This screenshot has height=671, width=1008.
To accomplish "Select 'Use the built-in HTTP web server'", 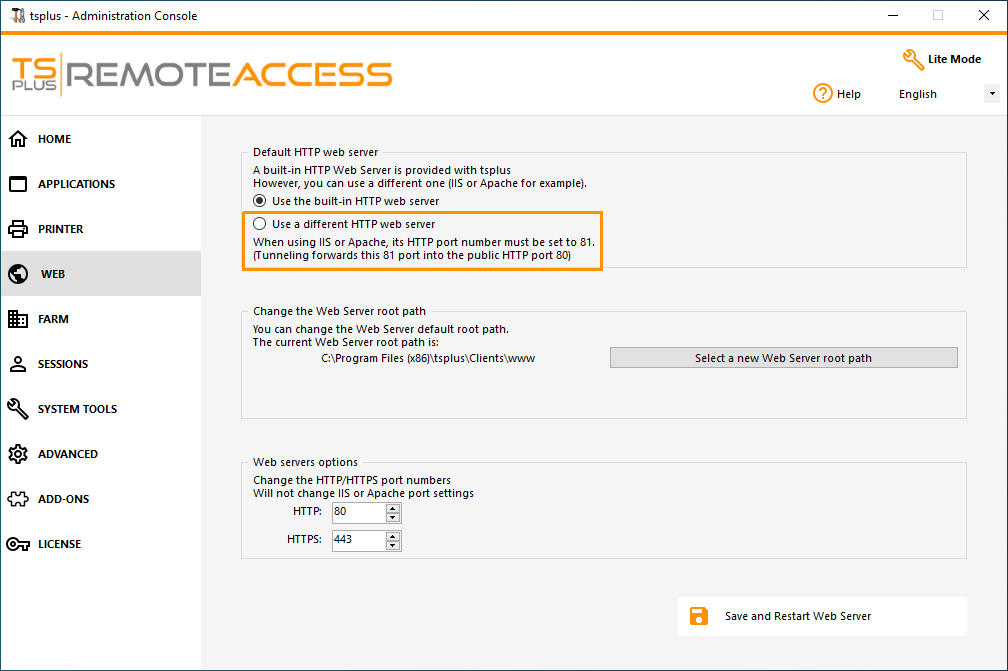I will coord(260,201).
